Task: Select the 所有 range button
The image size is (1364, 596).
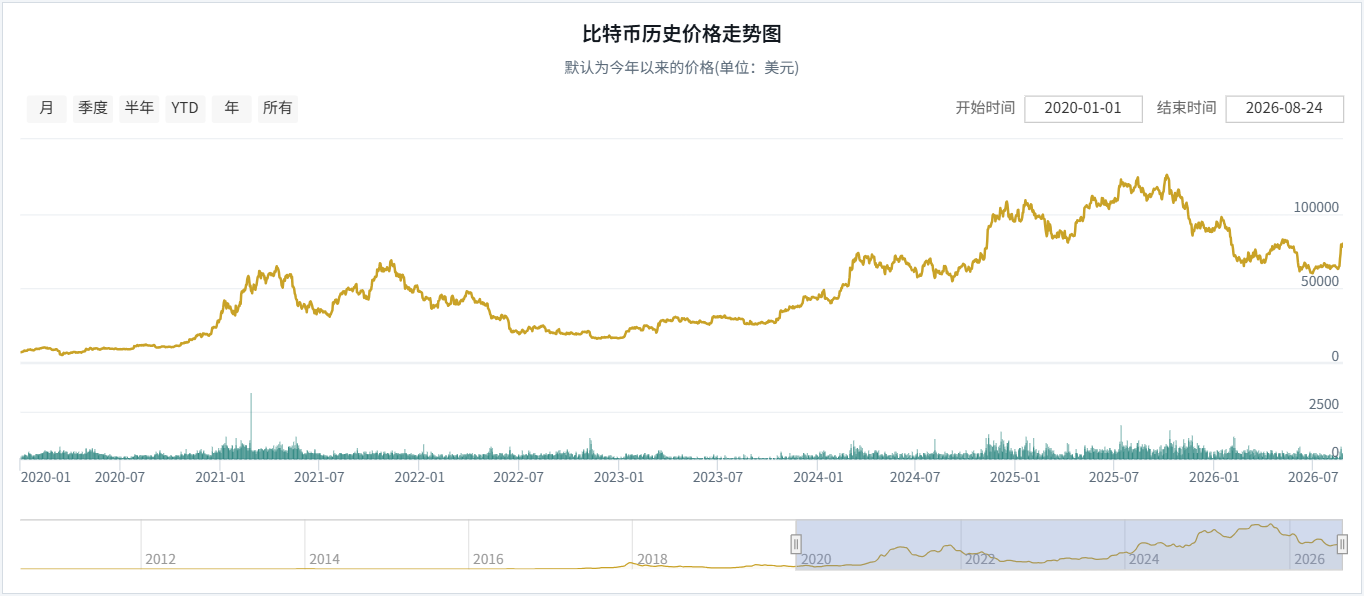Action: click(x=277, y=108)
